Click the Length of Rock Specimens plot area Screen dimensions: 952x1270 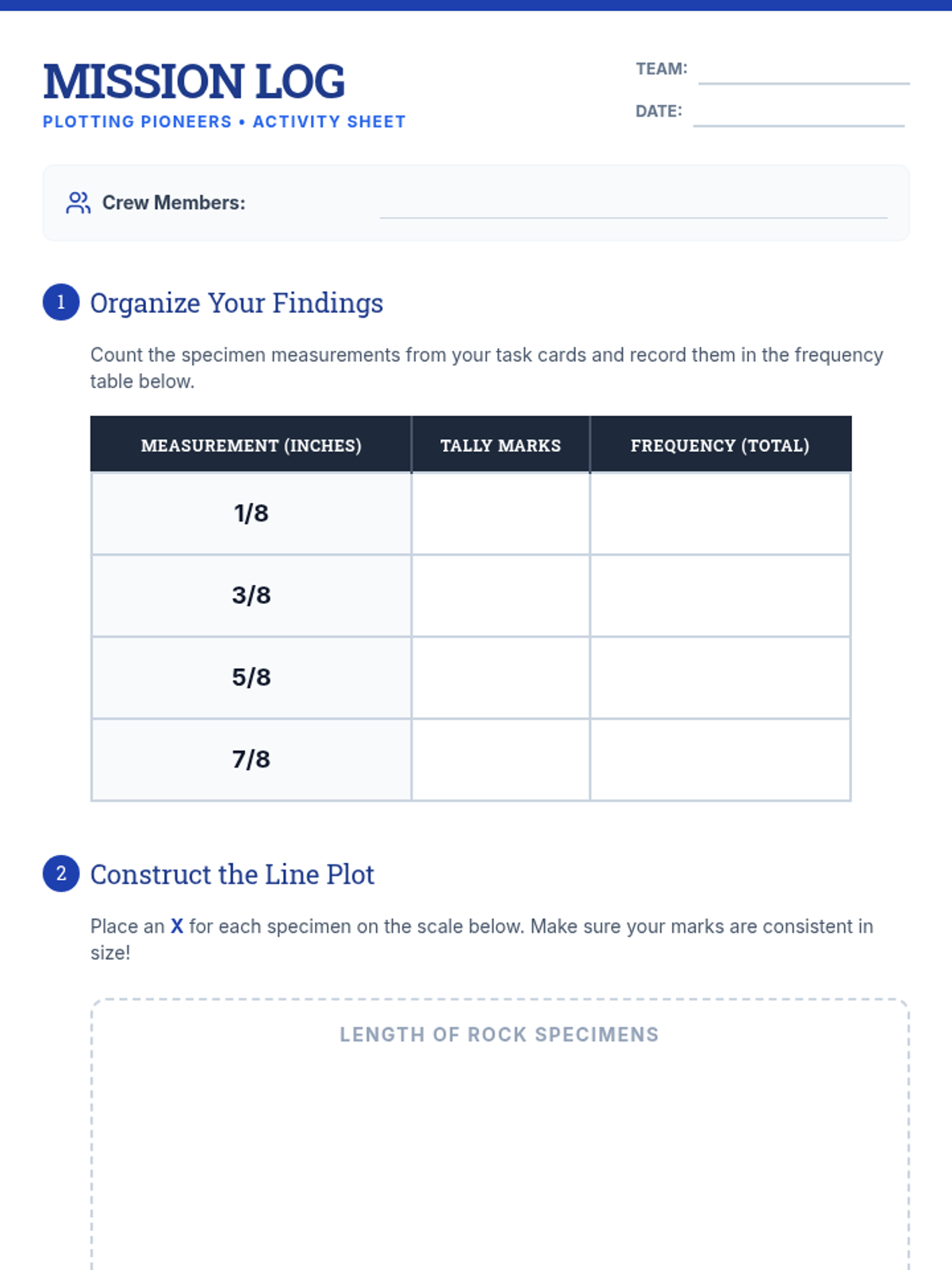pyautogui.click(x=500, y=1151)
